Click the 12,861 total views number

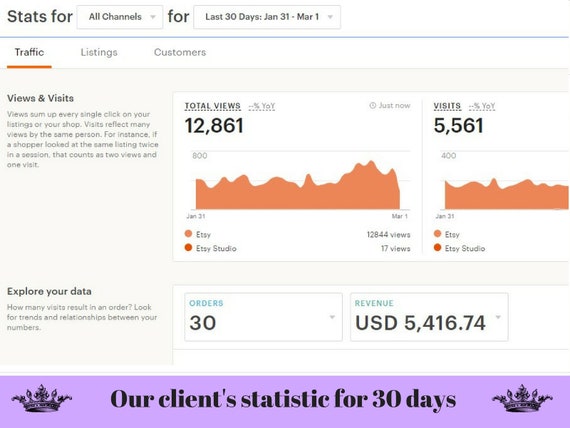pyautogui.click(x=214, y=126)
